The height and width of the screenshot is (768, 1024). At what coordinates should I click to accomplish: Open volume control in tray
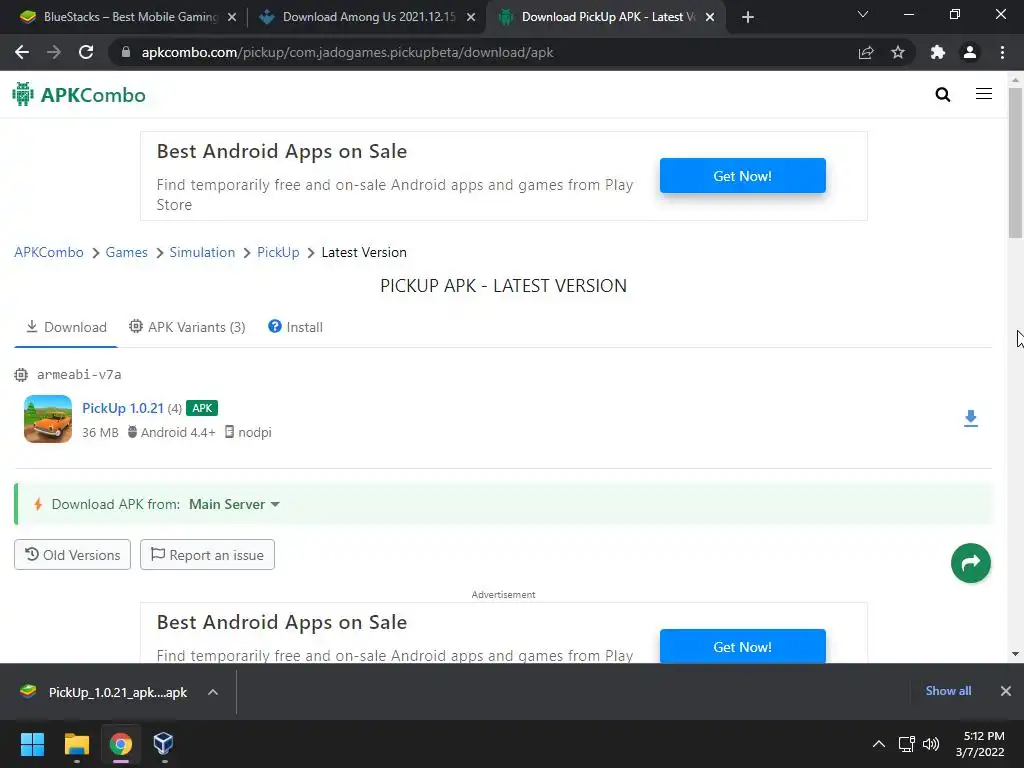[931, 744]
